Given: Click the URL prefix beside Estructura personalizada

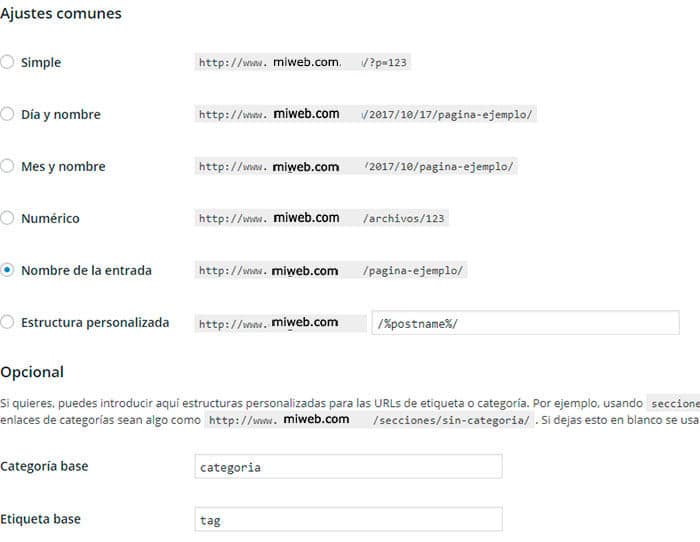Looking at the screenshot, I should pyautogui.click(x=281, y=323).
